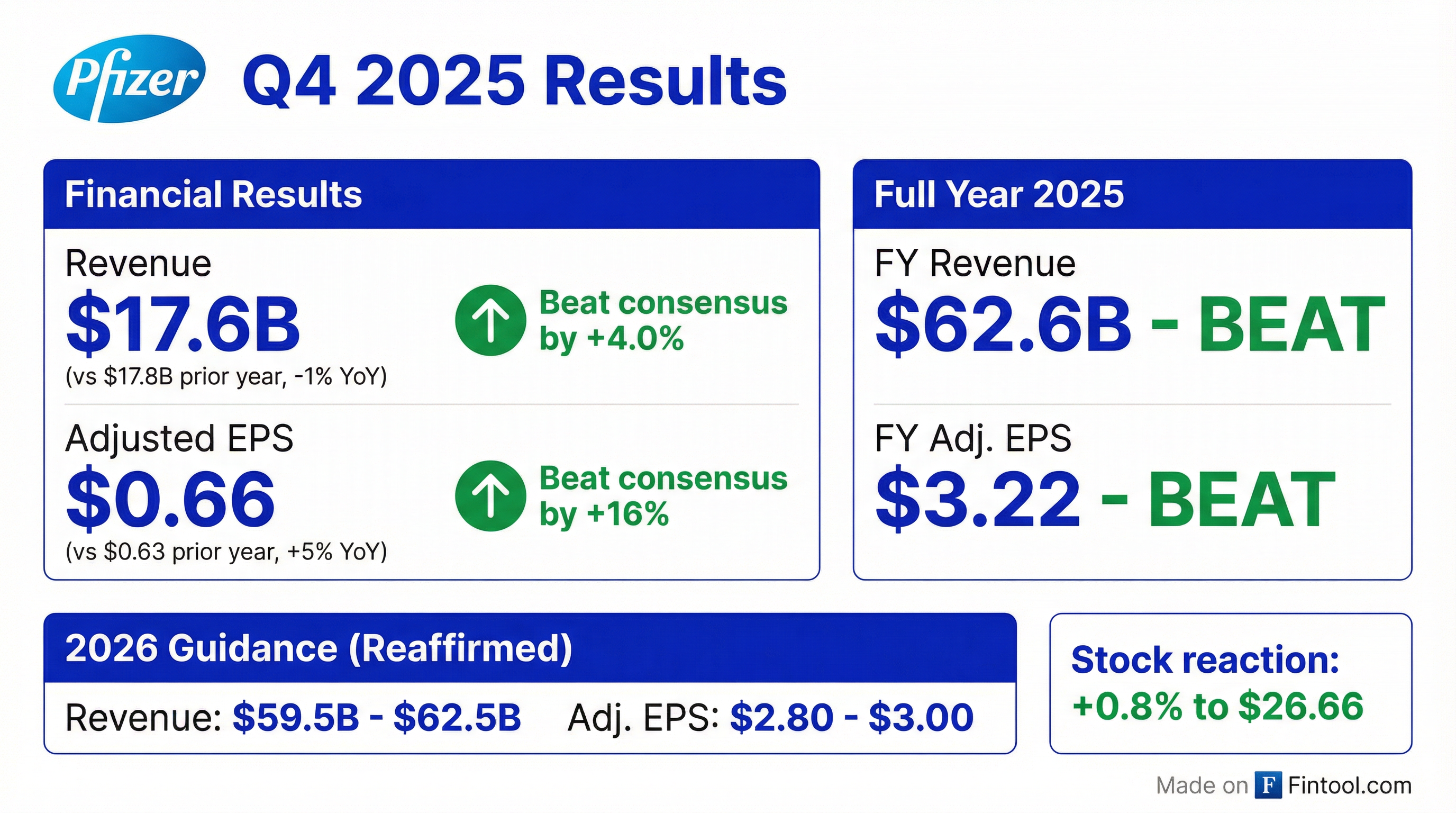Image resolution: width=1456 pixels, height=813 pixels.
Task: Click the Pfizer oval logo
Action: tap(130, 78)
